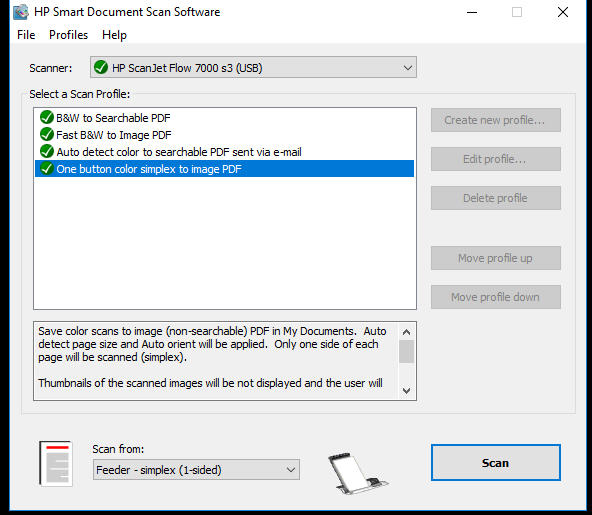Click the green check icon beside Fast B&W to Image PDF
The height and width of the screenshot is (515, 592).
[x=47, y=134]
